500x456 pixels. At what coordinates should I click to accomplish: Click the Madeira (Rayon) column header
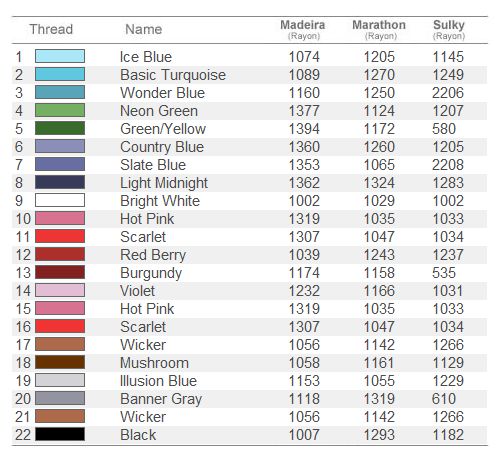[x=303, y=30]
